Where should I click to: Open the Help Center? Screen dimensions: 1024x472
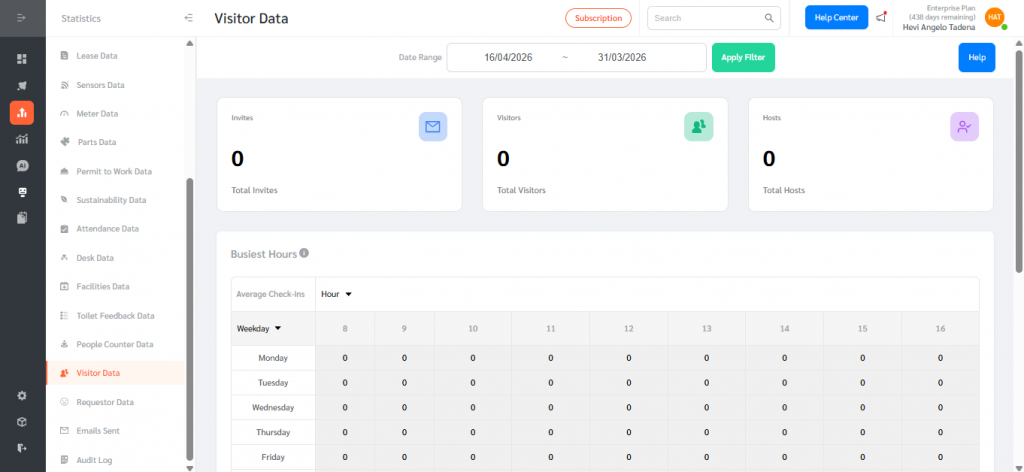click(x=836, y=17)
